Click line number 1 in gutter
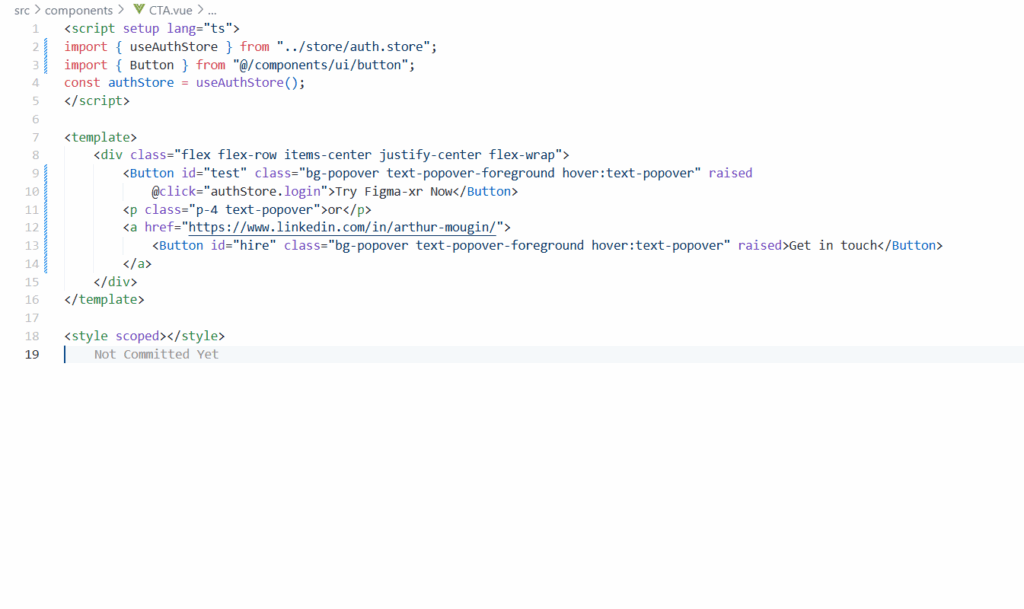This screenshot has height=609, width=1024. click(x=35, y=29)
